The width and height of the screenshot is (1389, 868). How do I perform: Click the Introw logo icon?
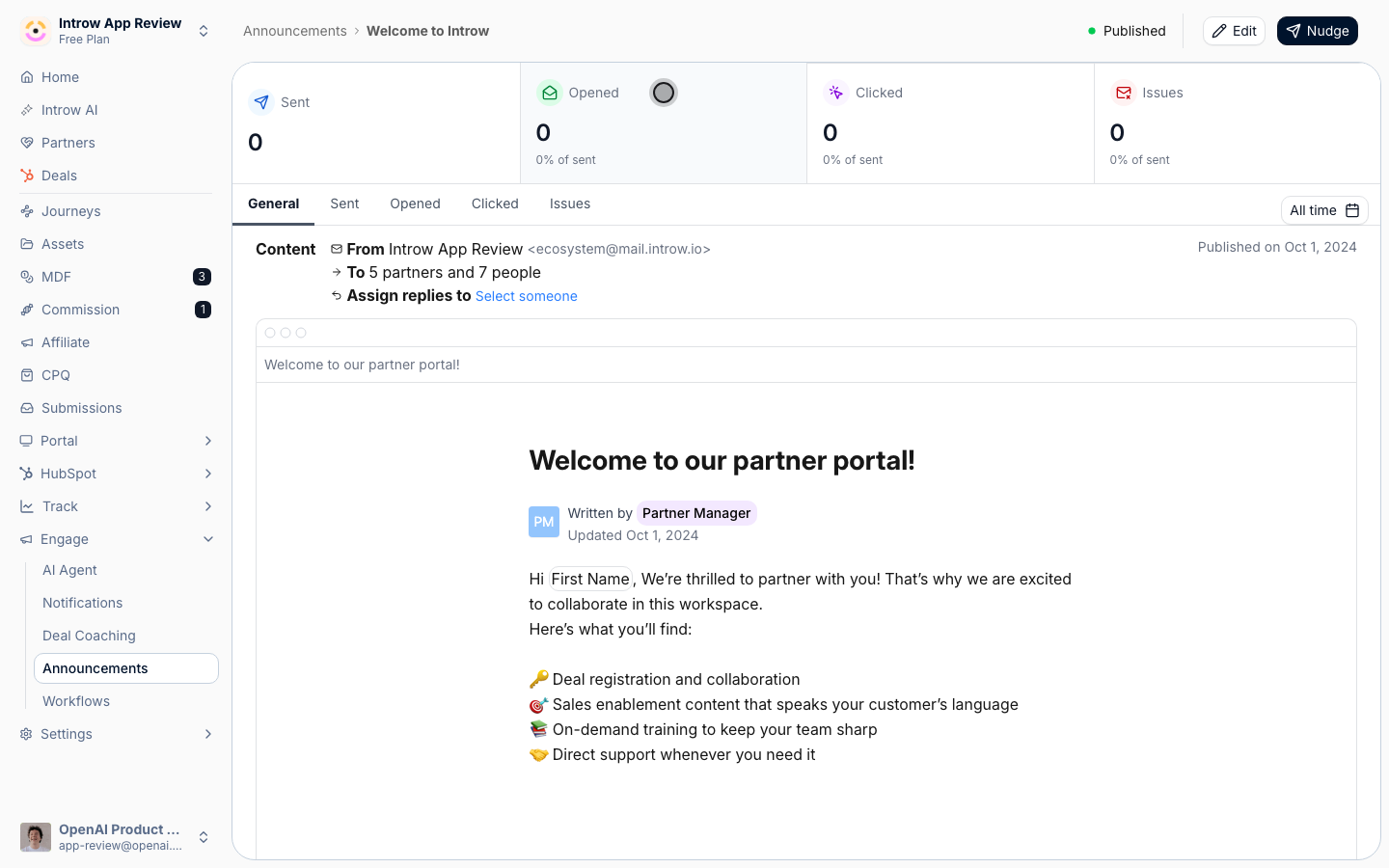pos(36,31)
